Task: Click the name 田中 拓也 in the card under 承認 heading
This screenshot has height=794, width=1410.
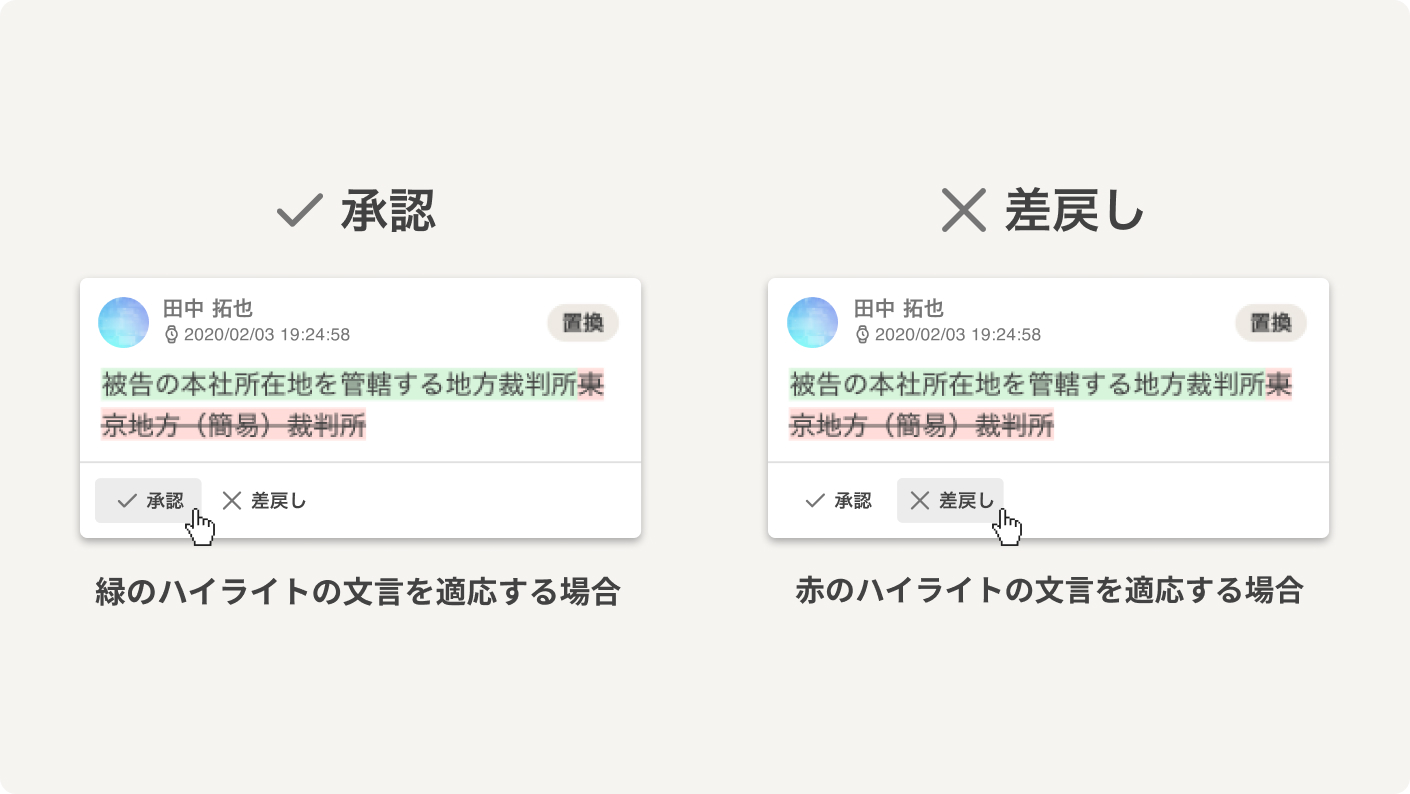Action: pyautogui.click(x=208, y=308)
